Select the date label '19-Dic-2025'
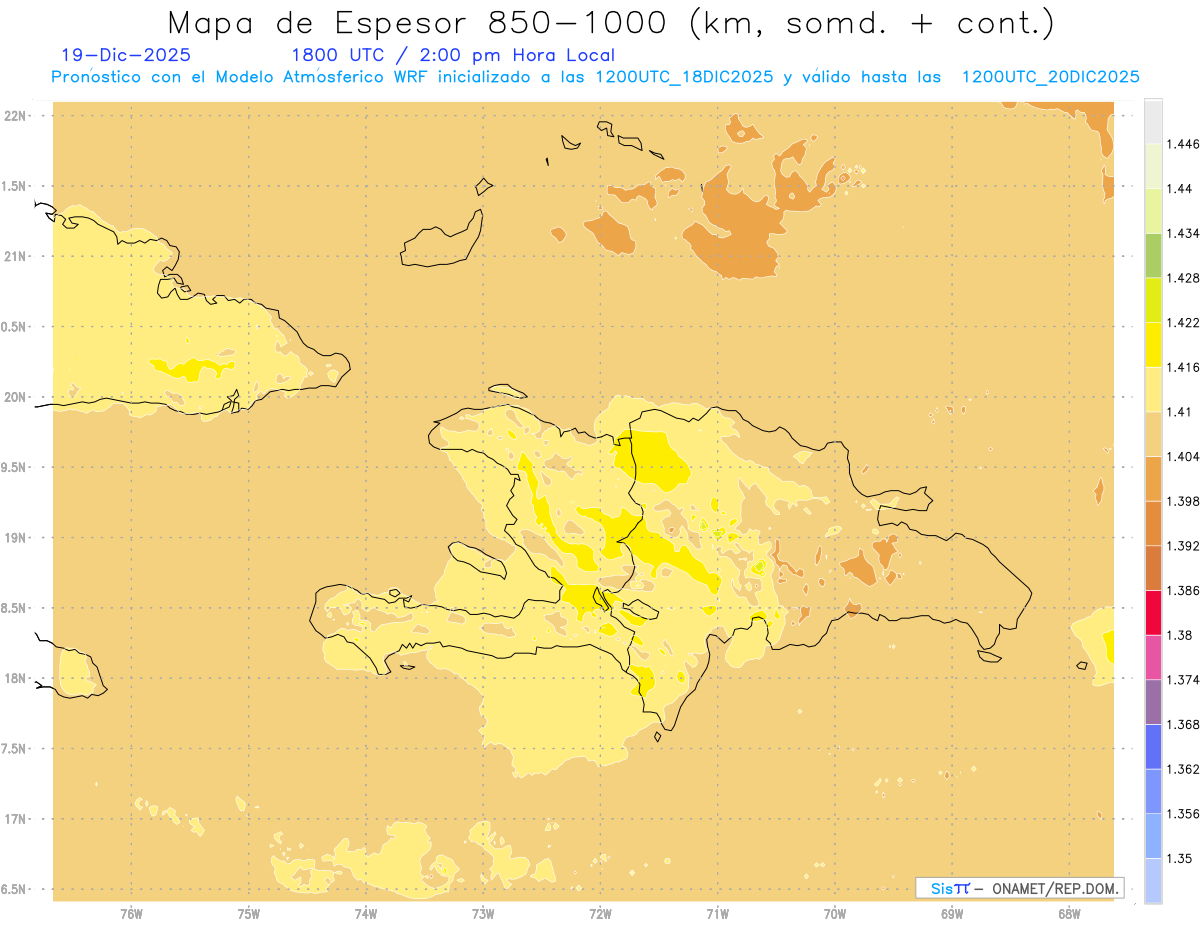Viewport: 1200px width, 927px height. 126,55
